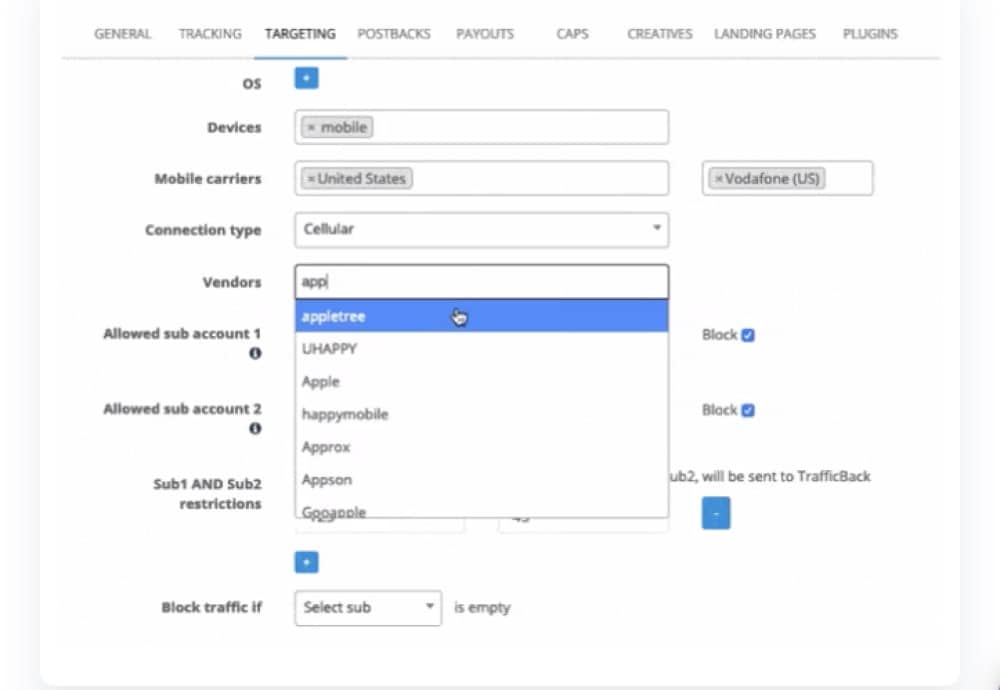Toggle Block checkbox for sub account 2
Image resolution: width=1000 pixels, height=690 pixels.
[748, 410]
